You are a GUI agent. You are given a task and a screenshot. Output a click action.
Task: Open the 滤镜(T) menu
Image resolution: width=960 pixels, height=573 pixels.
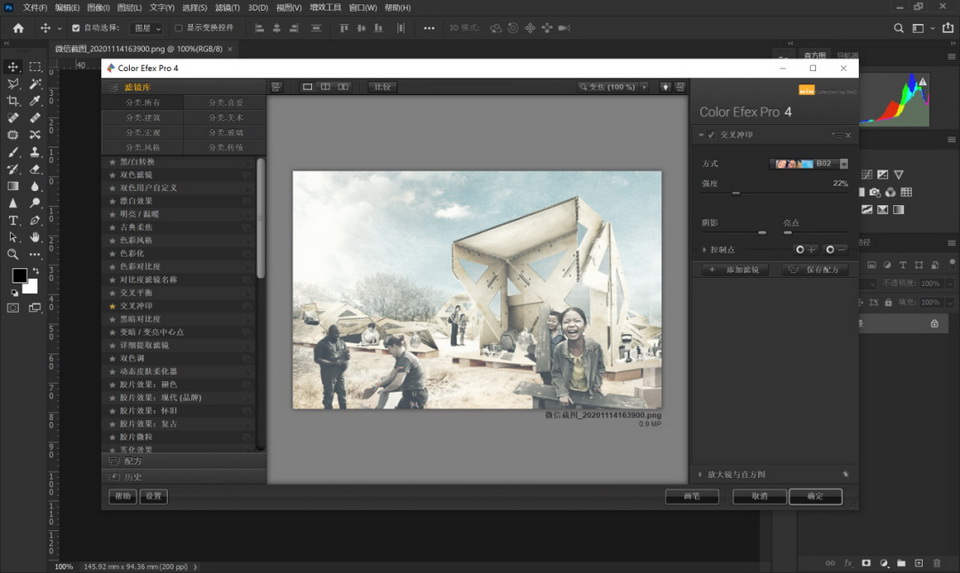click(227, 7)
